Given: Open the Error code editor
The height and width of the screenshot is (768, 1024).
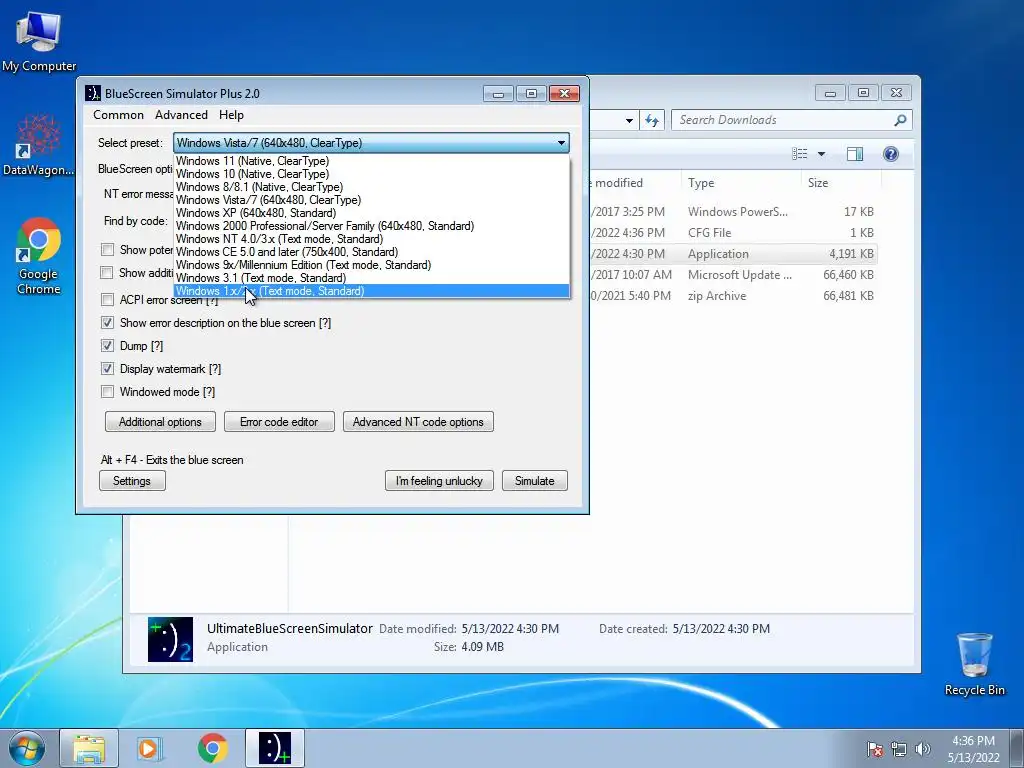Looking at the screenshot, I should (279, 422).
